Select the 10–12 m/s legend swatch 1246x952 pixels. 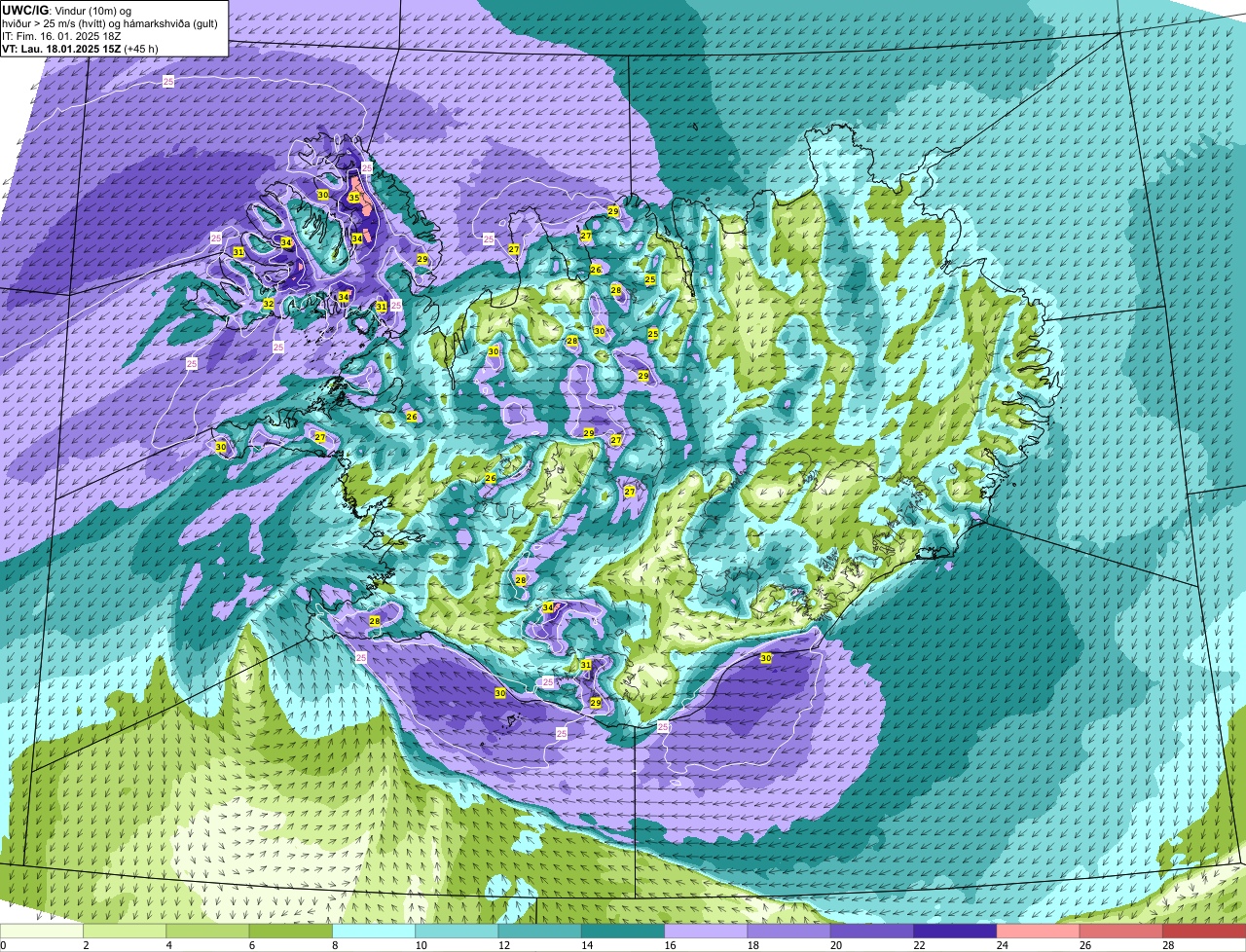457,931
